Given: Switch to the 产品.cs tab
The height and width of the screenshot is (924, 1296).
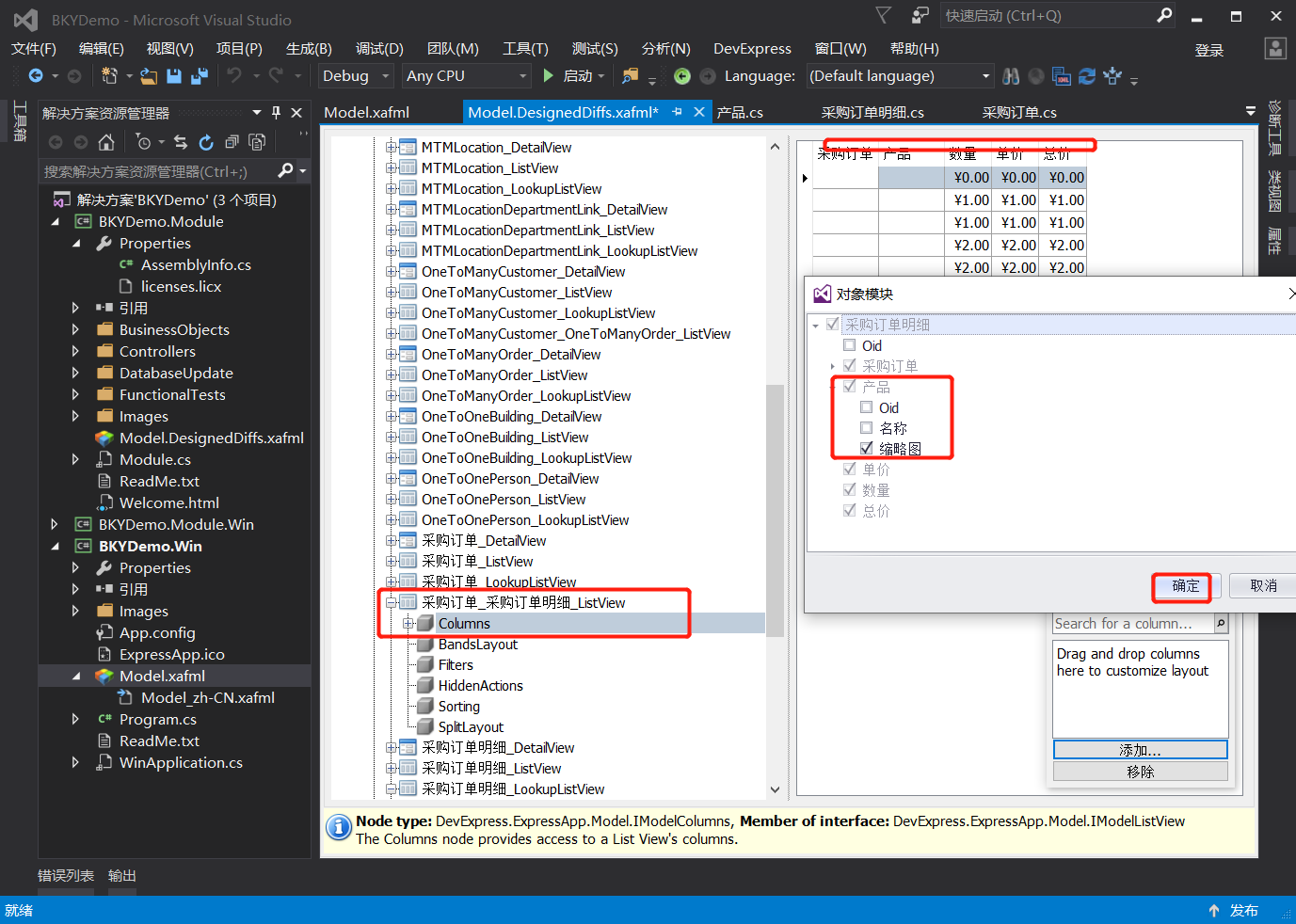Looking at the screenshot, I should click(740, 113).
